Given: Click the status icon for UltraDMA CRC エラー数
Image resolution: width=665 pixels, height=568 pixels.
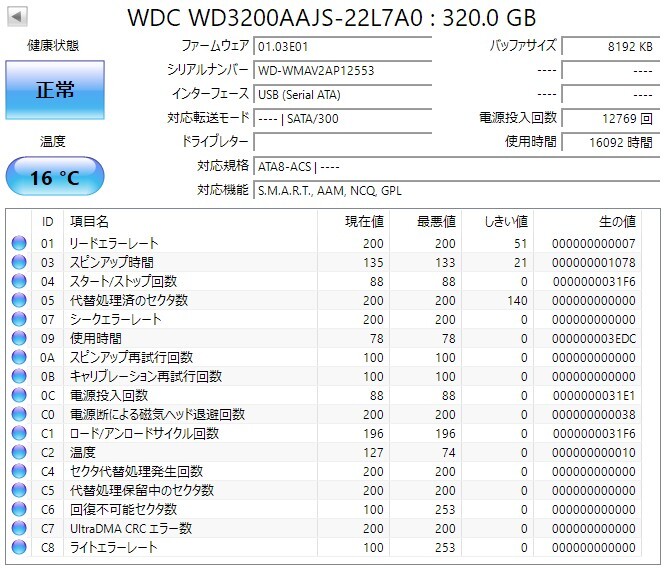Looking at the screenshot, I should point(19,528).
